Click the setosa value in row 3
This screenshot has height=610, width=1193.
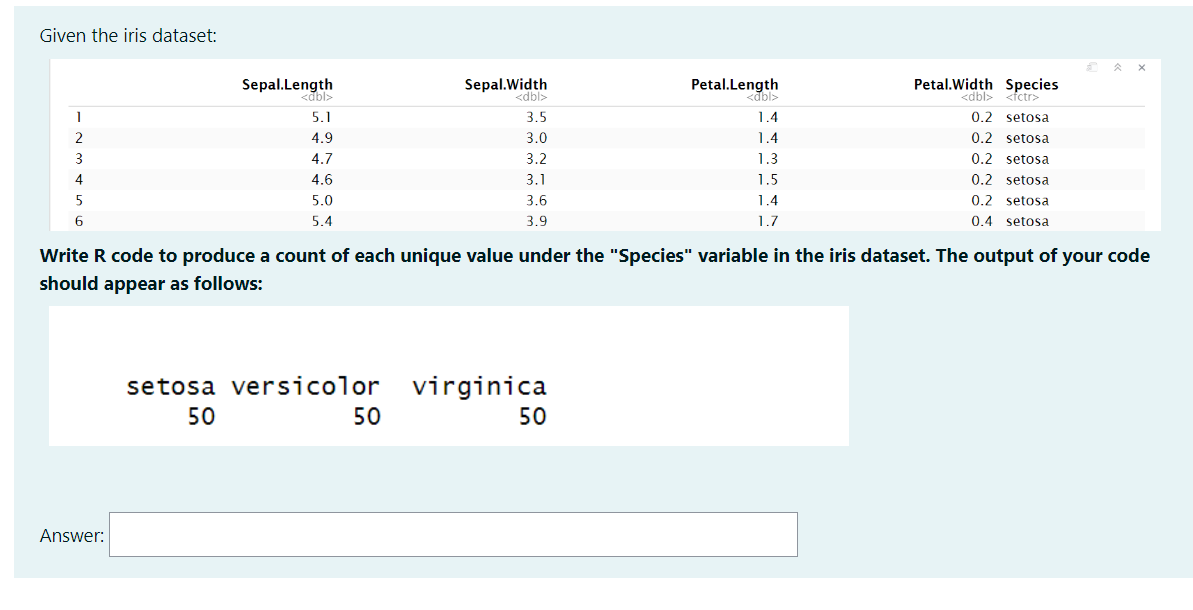(x=1027, y=159)
